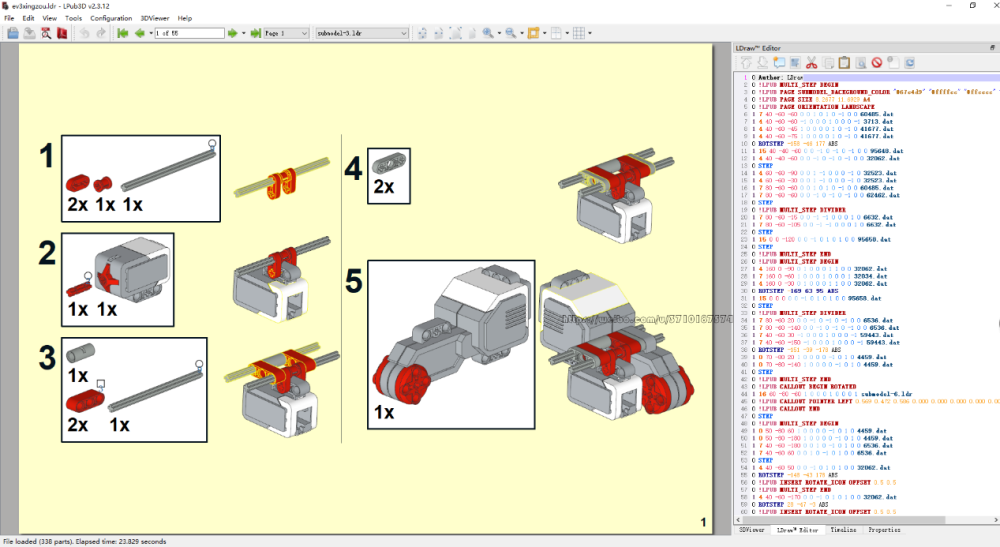This screenshot has height=547, width=1000.
Task: Click the select all icon in LDraw Editor
Action: (x=795, y=62)
